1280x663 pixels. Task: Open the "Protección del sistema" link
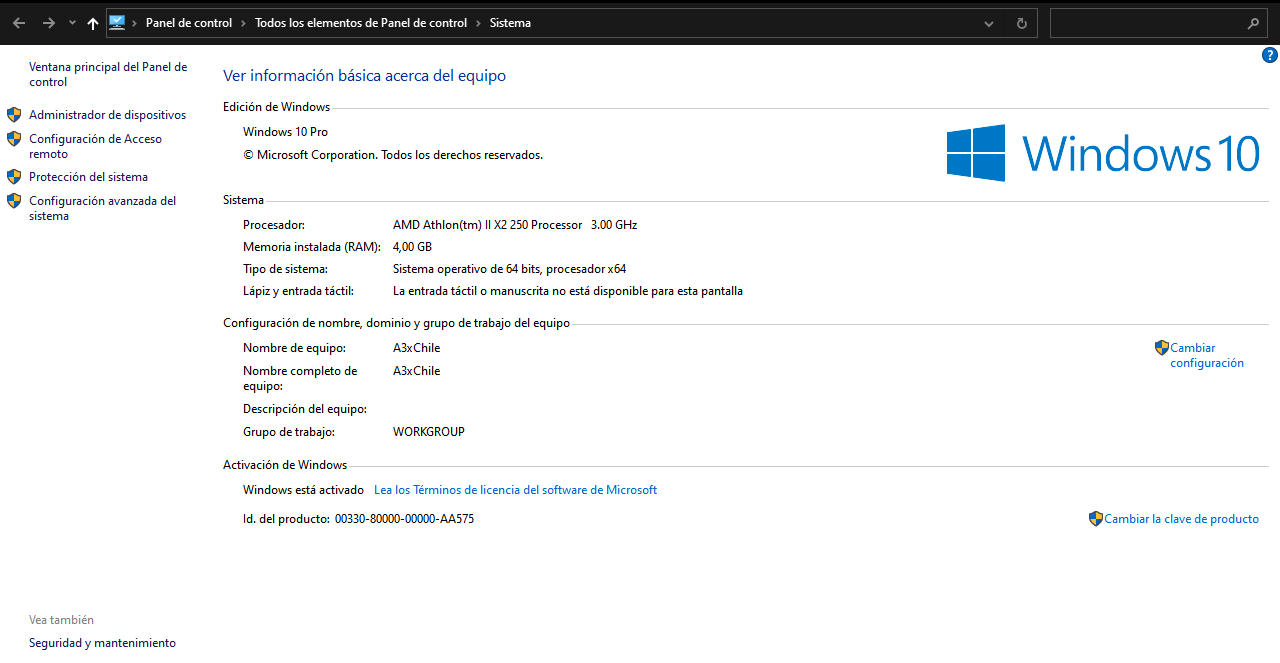[x=88, y=177]
